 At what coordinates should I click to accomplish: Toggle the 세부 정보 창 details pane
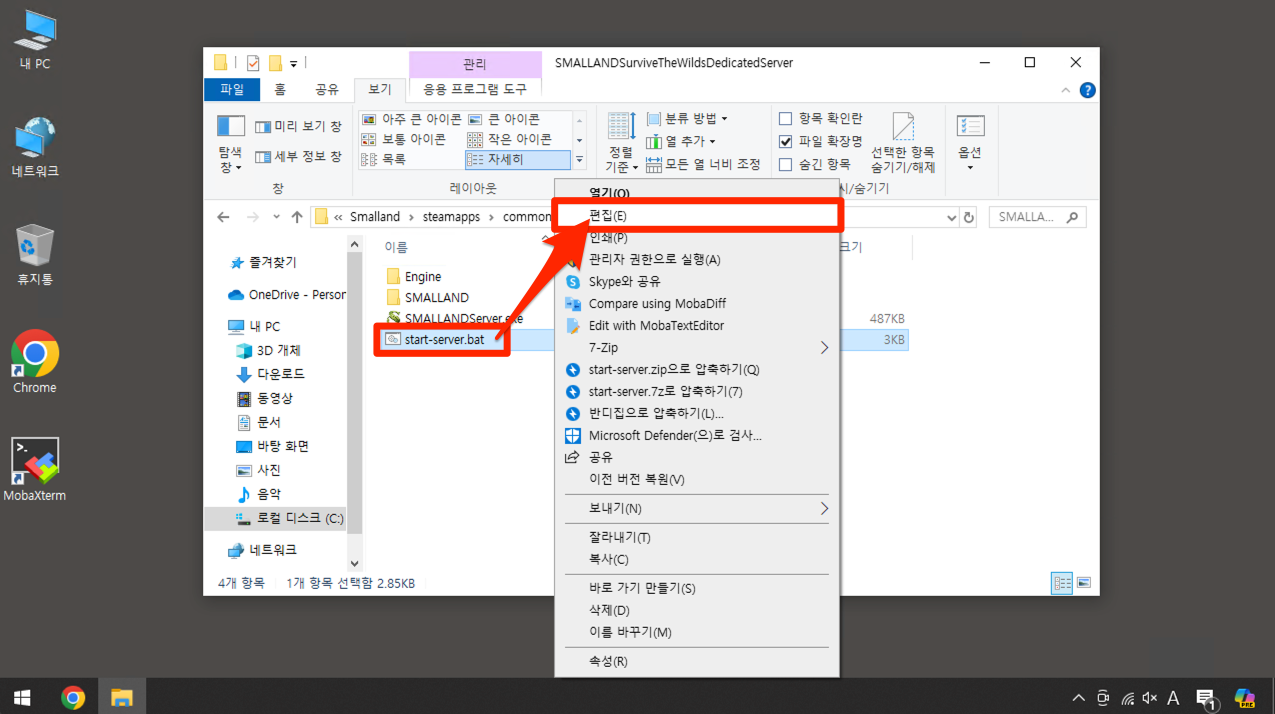(298, 157)
